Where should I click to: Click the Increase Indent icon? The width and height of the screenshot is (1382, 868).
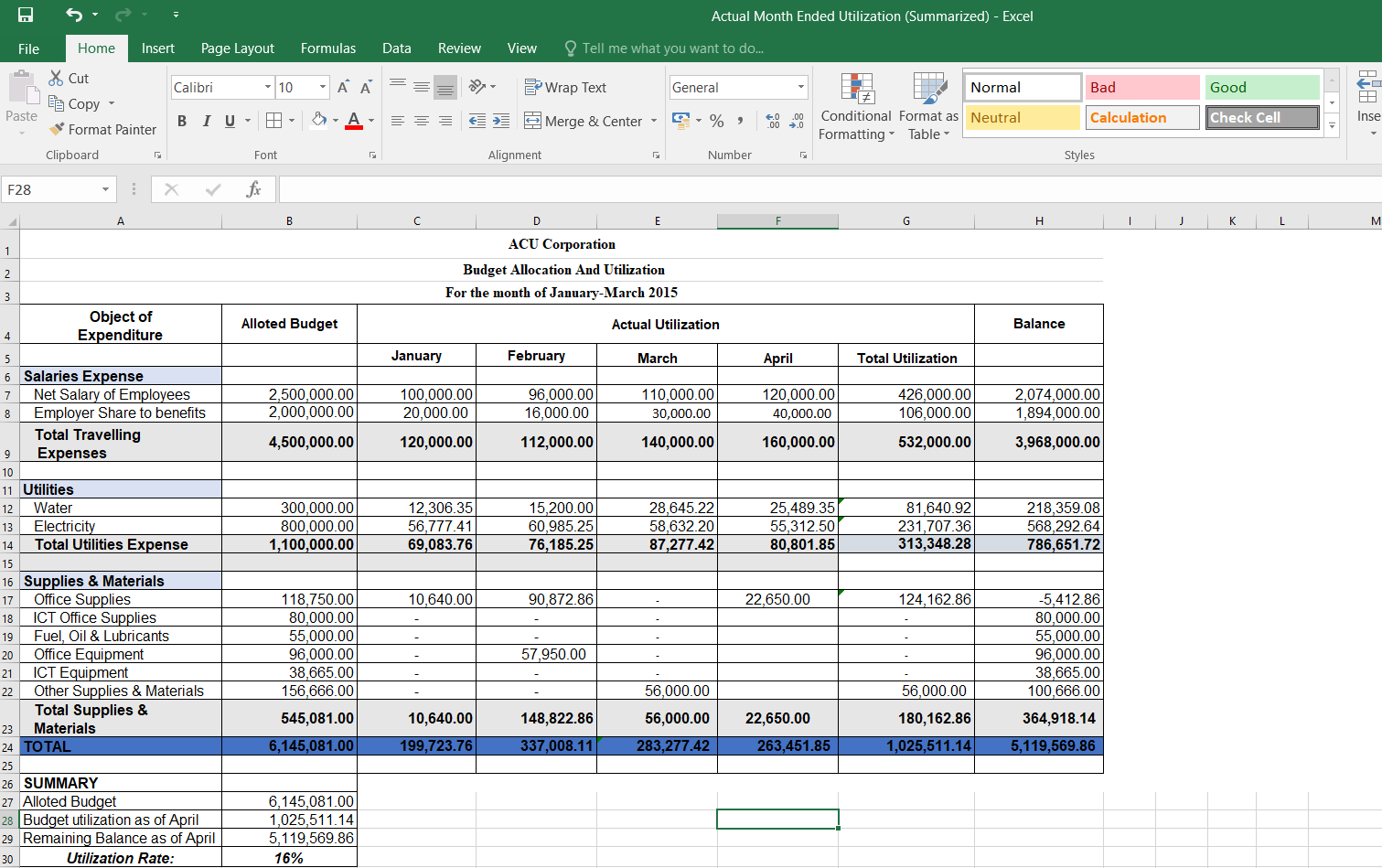501,121
